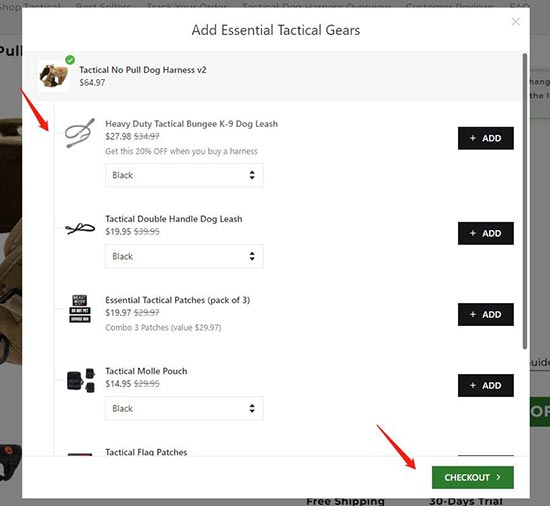Open the Molle Pouch color dropdown
The height and width of the screenshot is (506, 550).
click(x=184, y=409)
